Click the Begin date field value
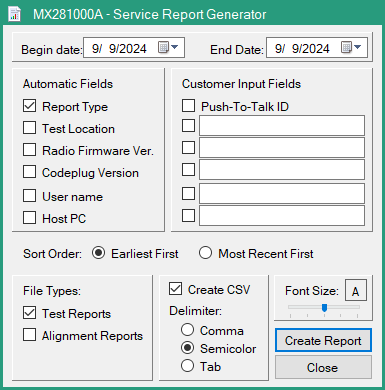 (119, 49)
